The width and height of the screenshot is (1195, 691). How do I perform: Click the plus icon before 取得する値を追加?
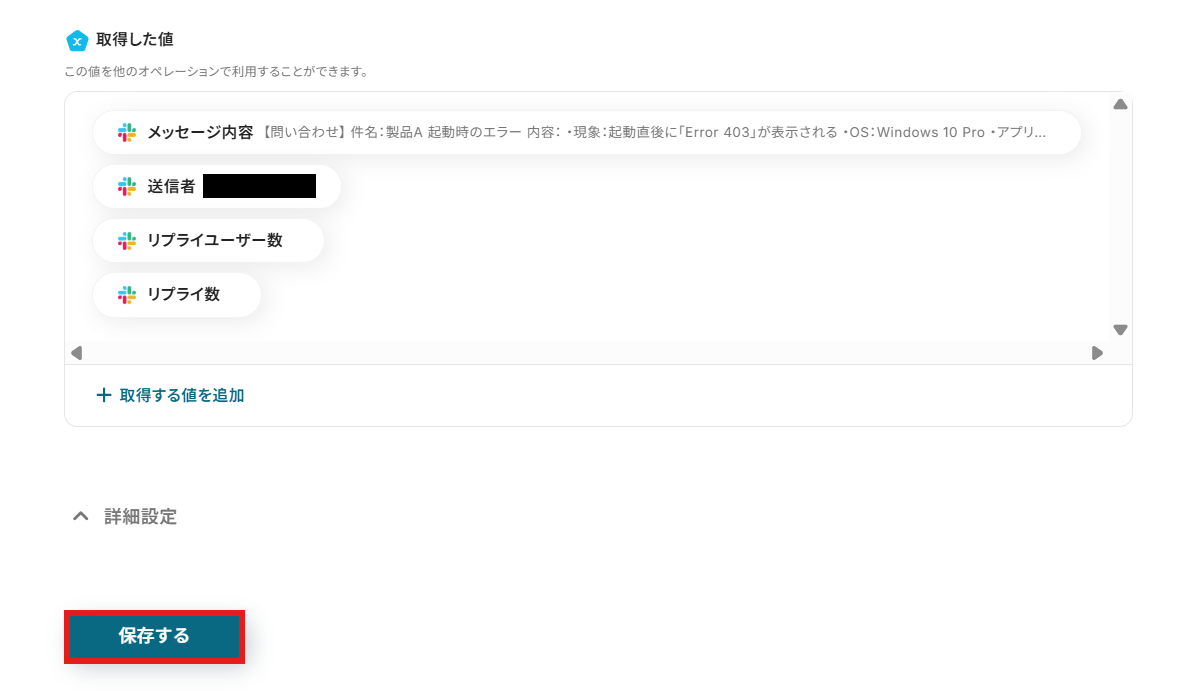[x=104, y=395]
